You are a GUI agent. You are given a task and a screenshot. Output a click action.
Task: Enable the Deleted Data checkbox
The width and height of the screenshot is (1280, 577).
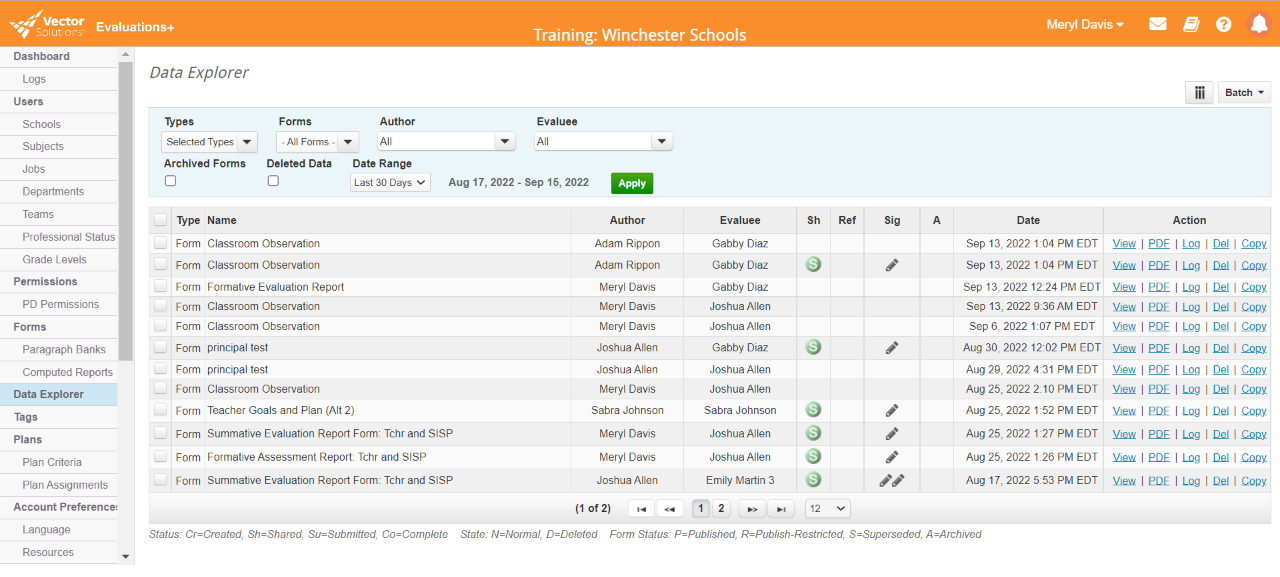pos(272,180)
